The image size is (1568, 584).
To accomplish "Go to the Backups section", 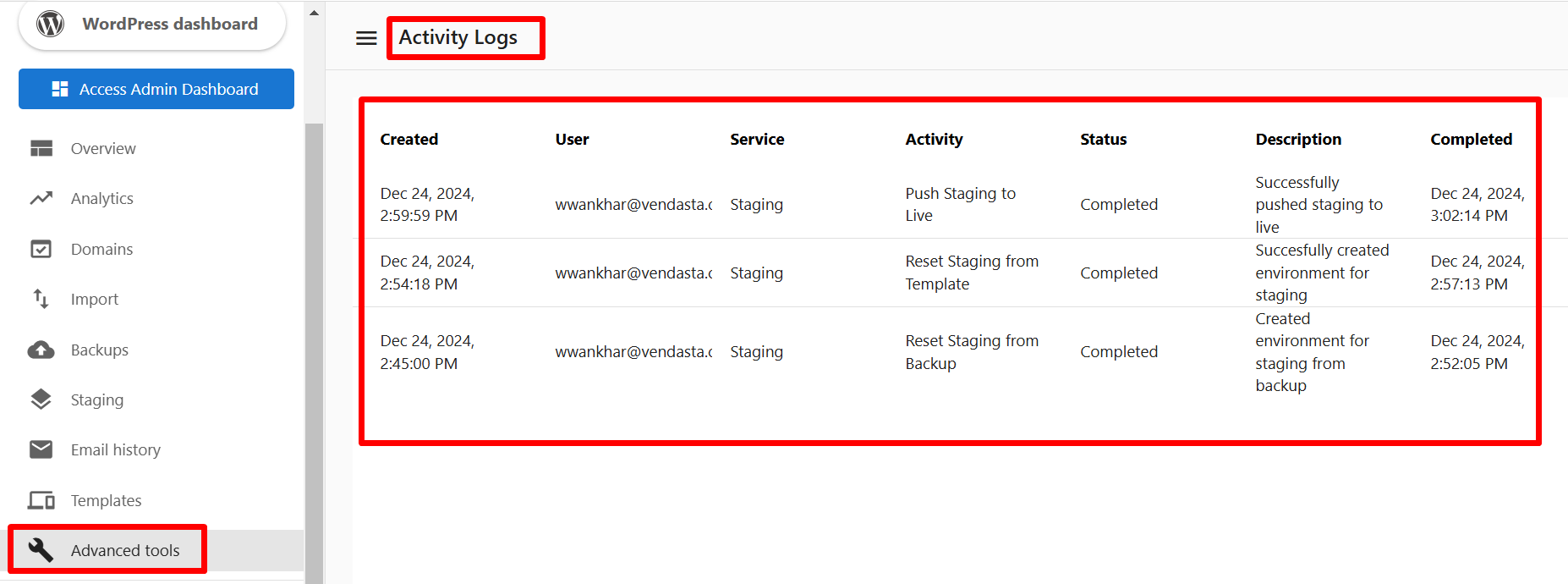I will (100, 350).
